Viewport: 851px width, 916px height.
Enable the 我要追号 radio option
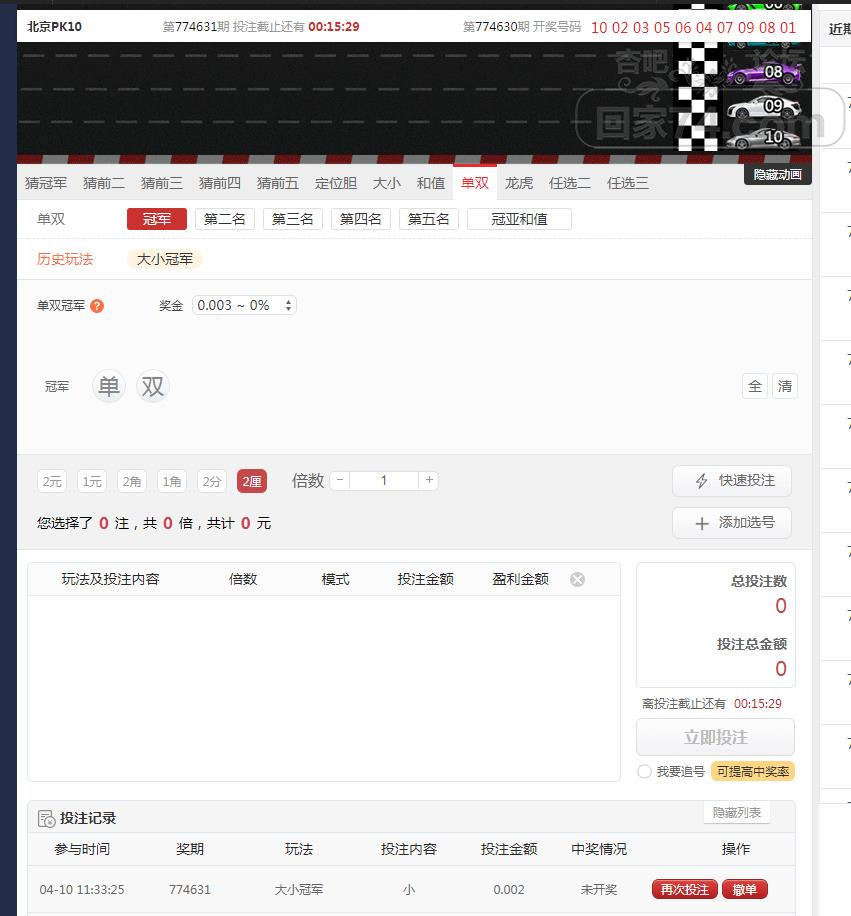coord(644,772)
